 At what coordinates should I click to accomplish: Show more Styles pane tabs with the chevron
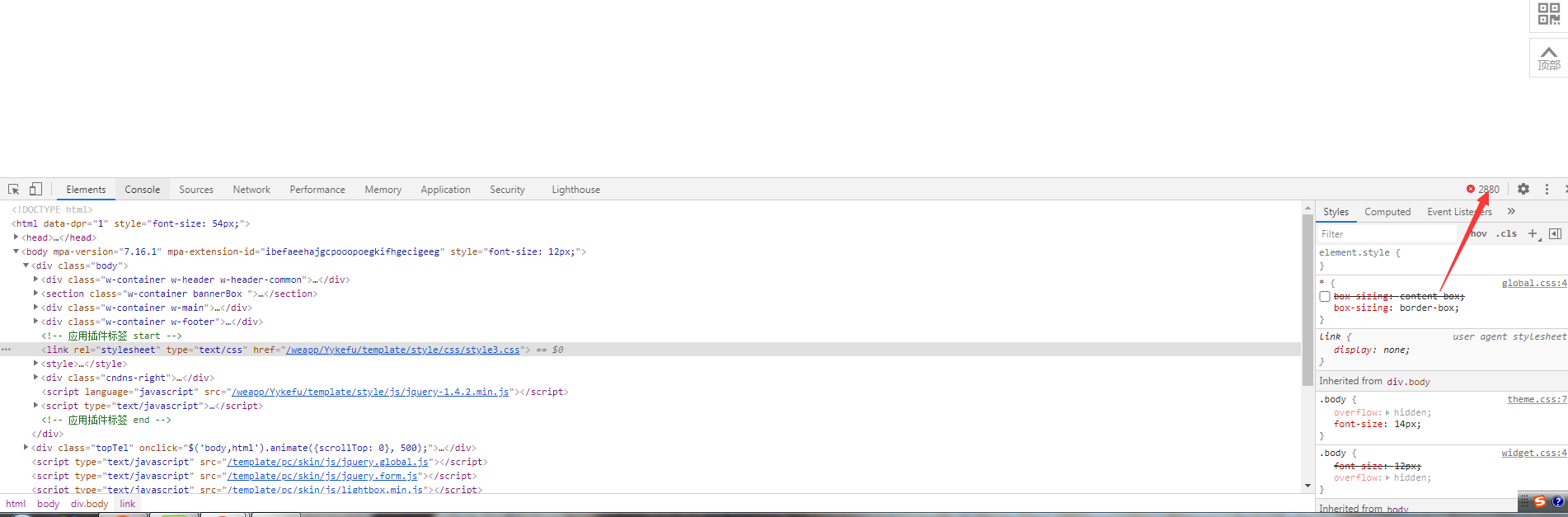(x=1511, y=212)
